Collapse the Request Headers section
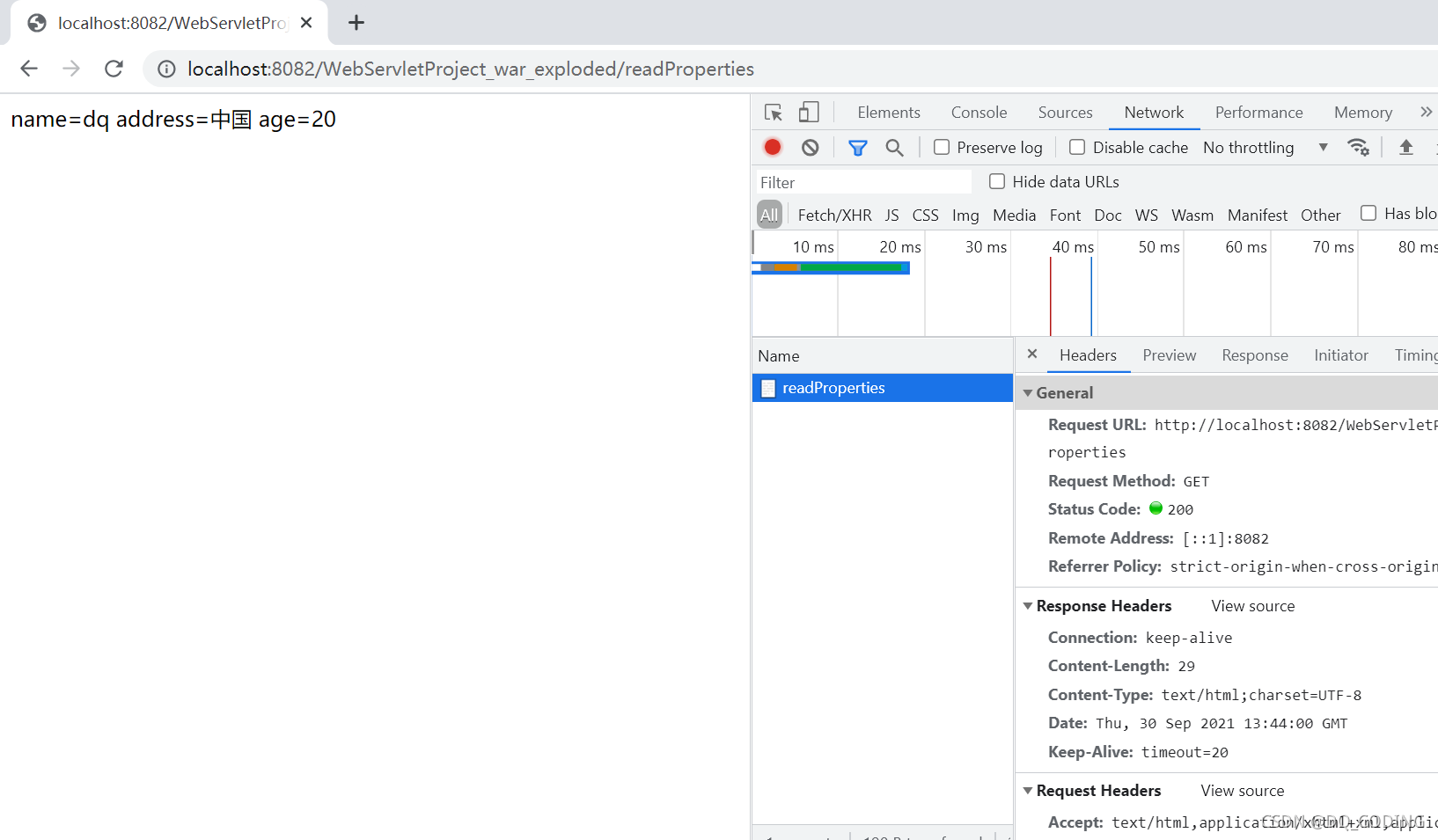Screen dimensions: 1438x840 (1028, 791)
